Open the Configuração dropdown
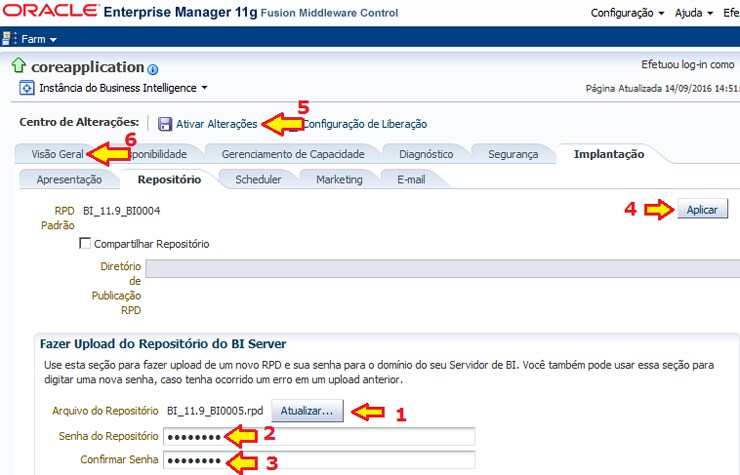740x475 pixels. [627, 13]
